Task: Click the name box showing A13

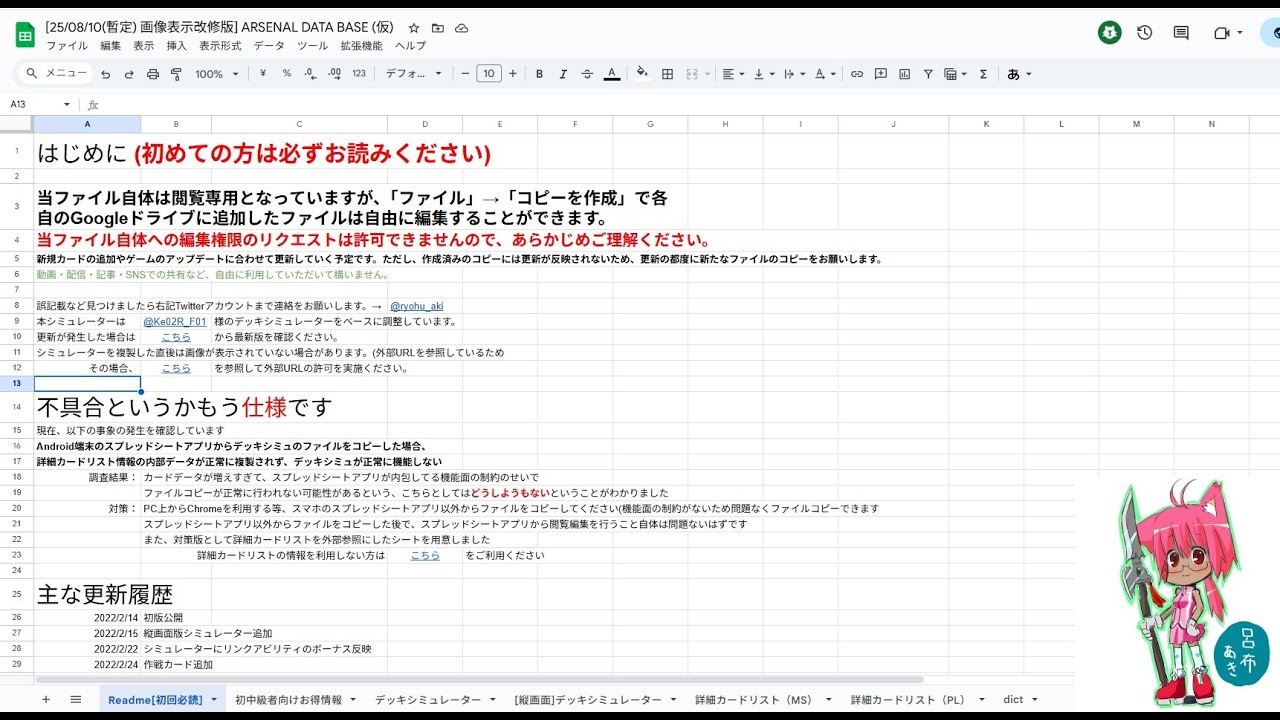Action: click(40, 104)
